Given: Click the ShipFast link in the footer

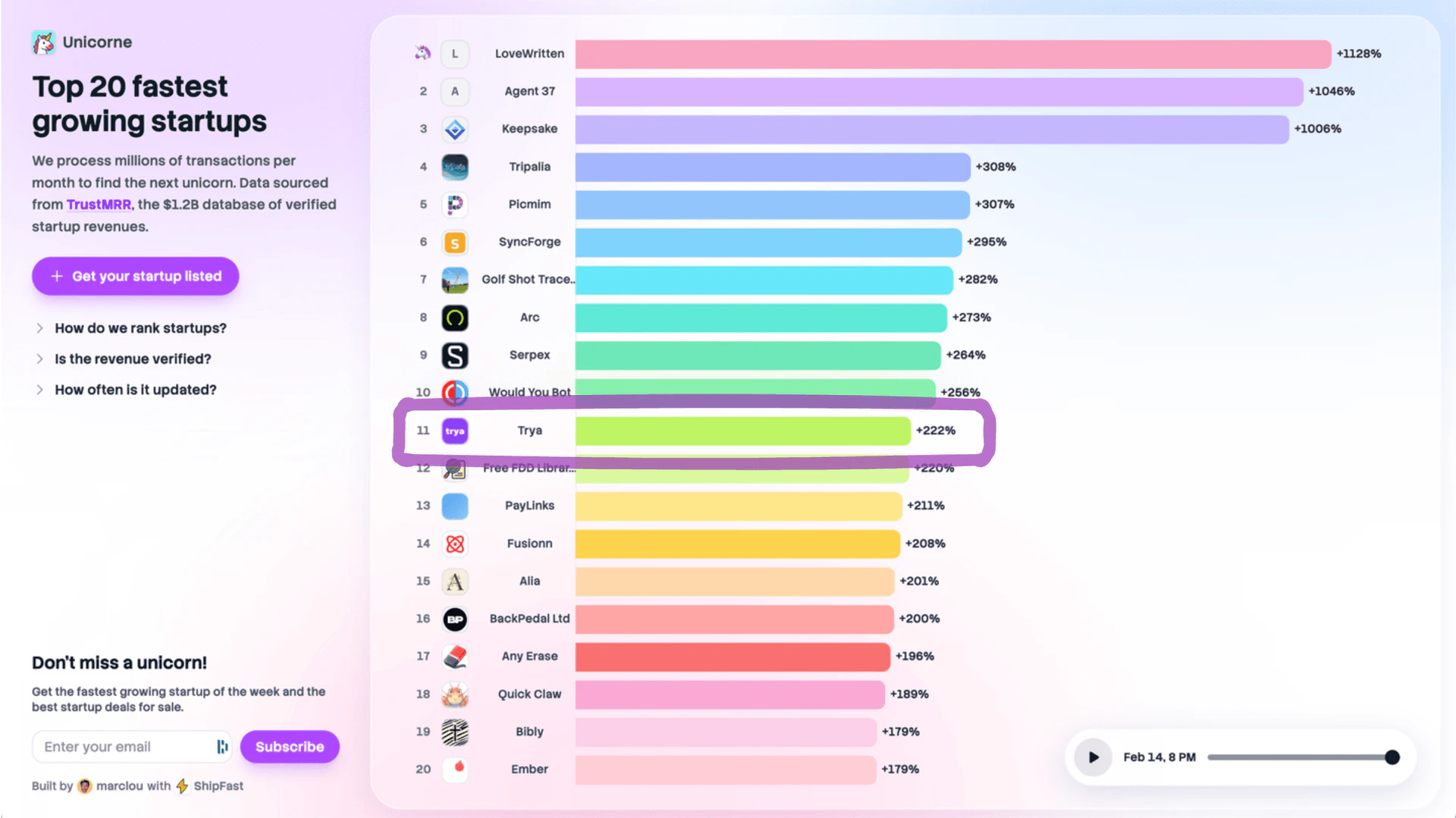Looking at the screenshot, I should pos(218,786).
